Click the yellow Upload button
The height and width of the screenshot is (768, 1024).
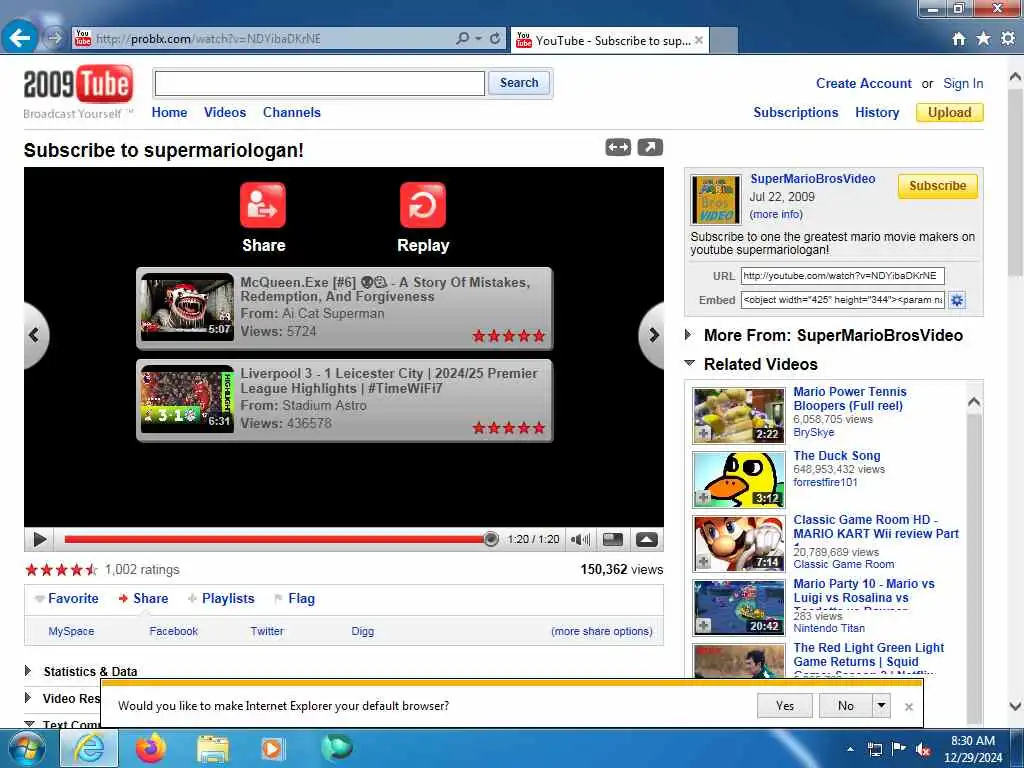[x=950, y=112]
